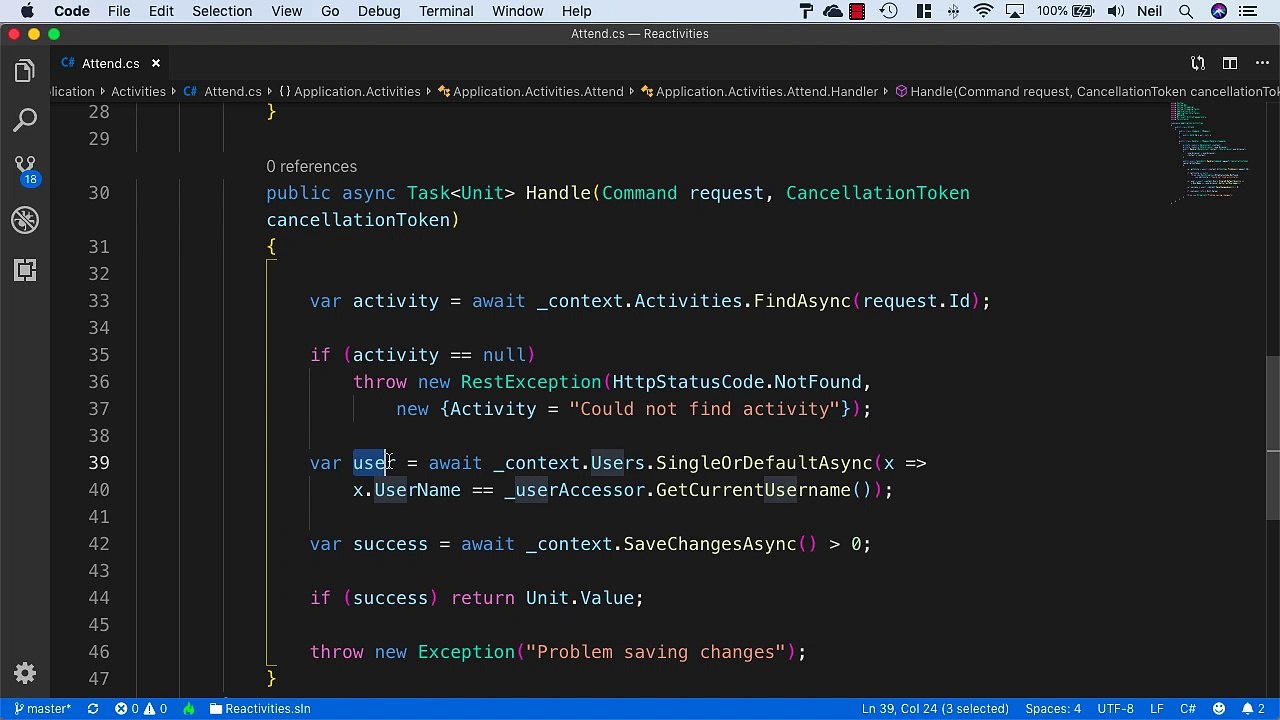
Task: Open the Help menu
Action: 576,11
